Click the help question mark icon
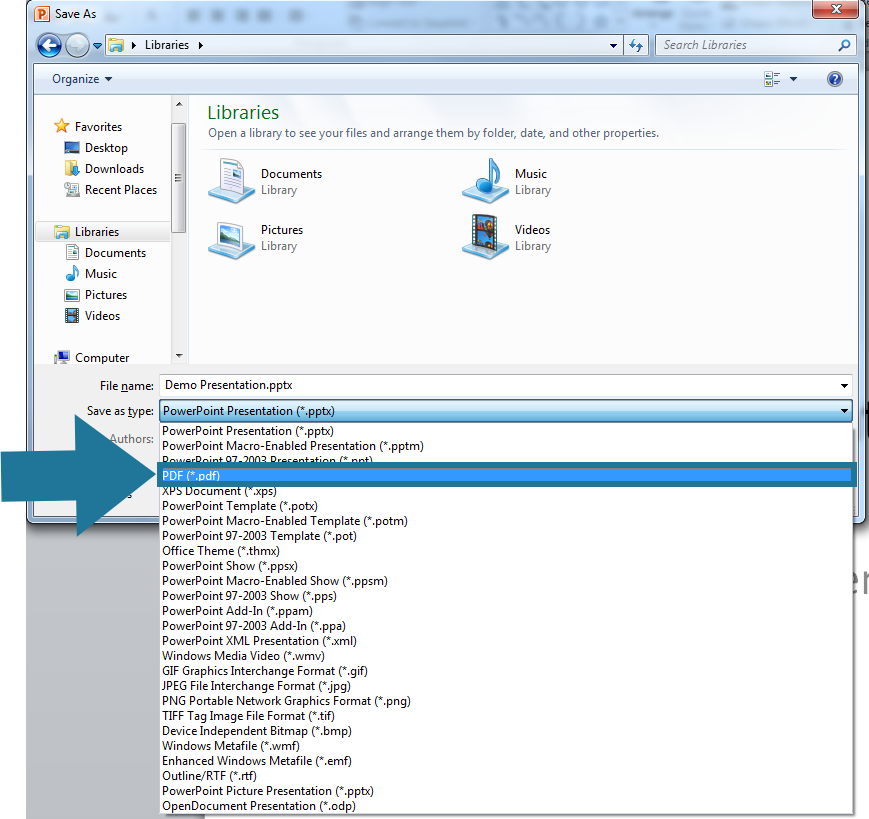 coord(835,79)
